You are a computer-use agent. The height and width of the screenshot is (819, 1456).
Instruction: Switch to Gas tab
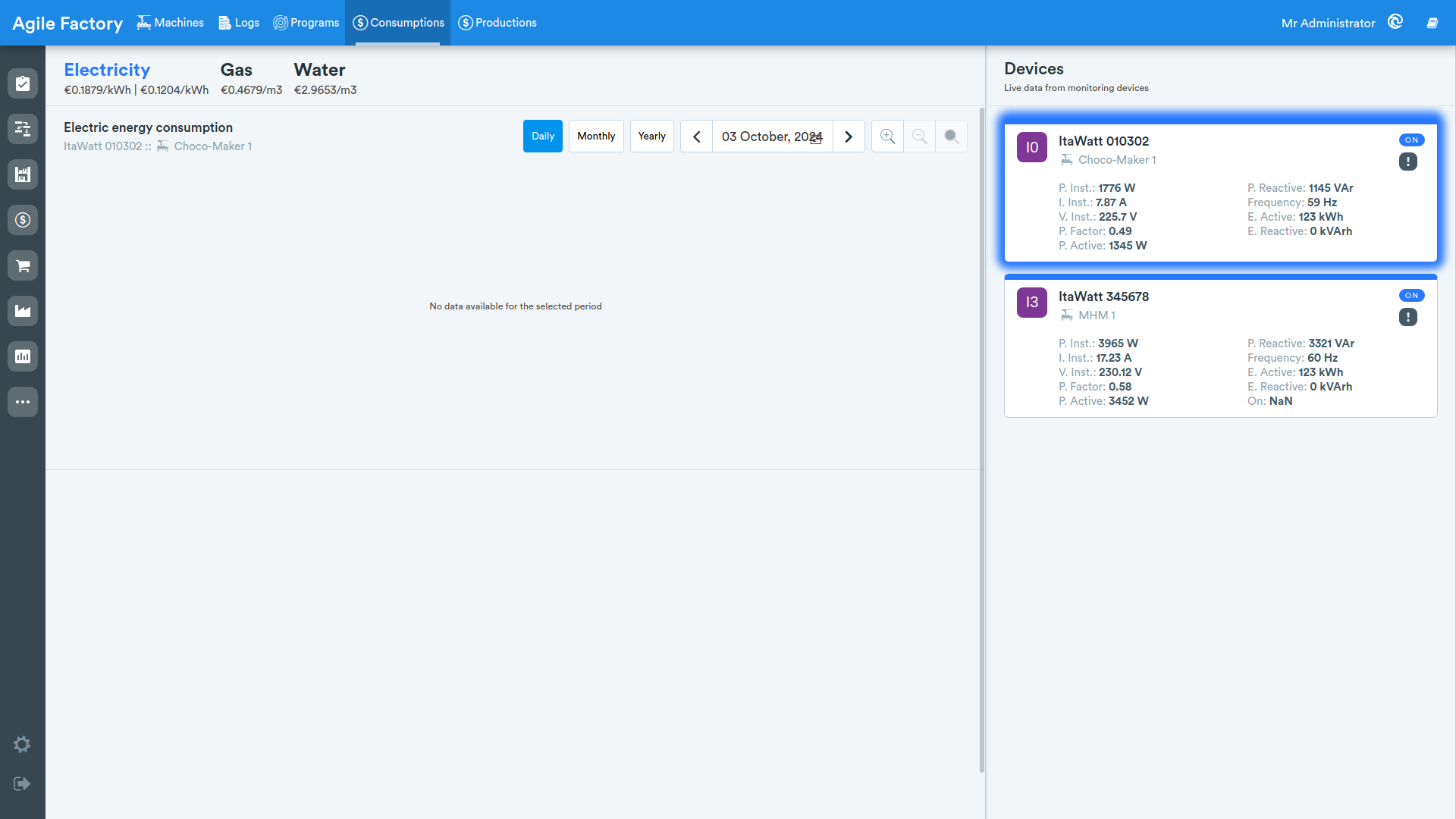coord(251,79)
